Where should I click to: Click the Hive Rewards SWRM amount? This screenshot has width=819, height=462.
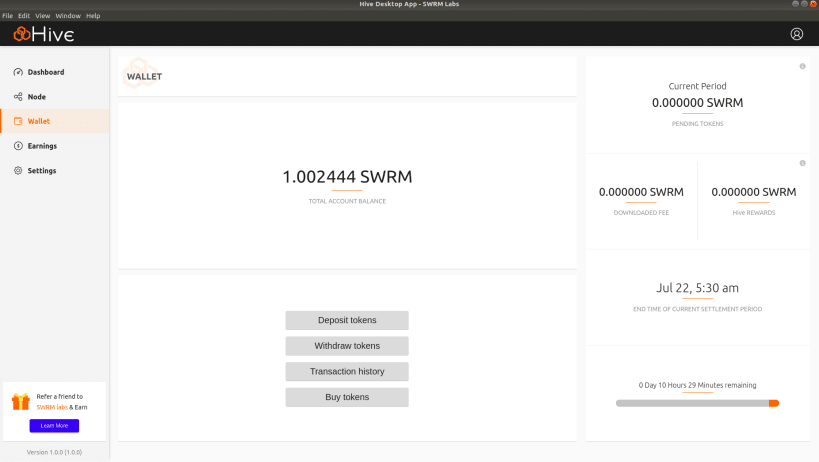pyautogui.click(x=754, y=192)
